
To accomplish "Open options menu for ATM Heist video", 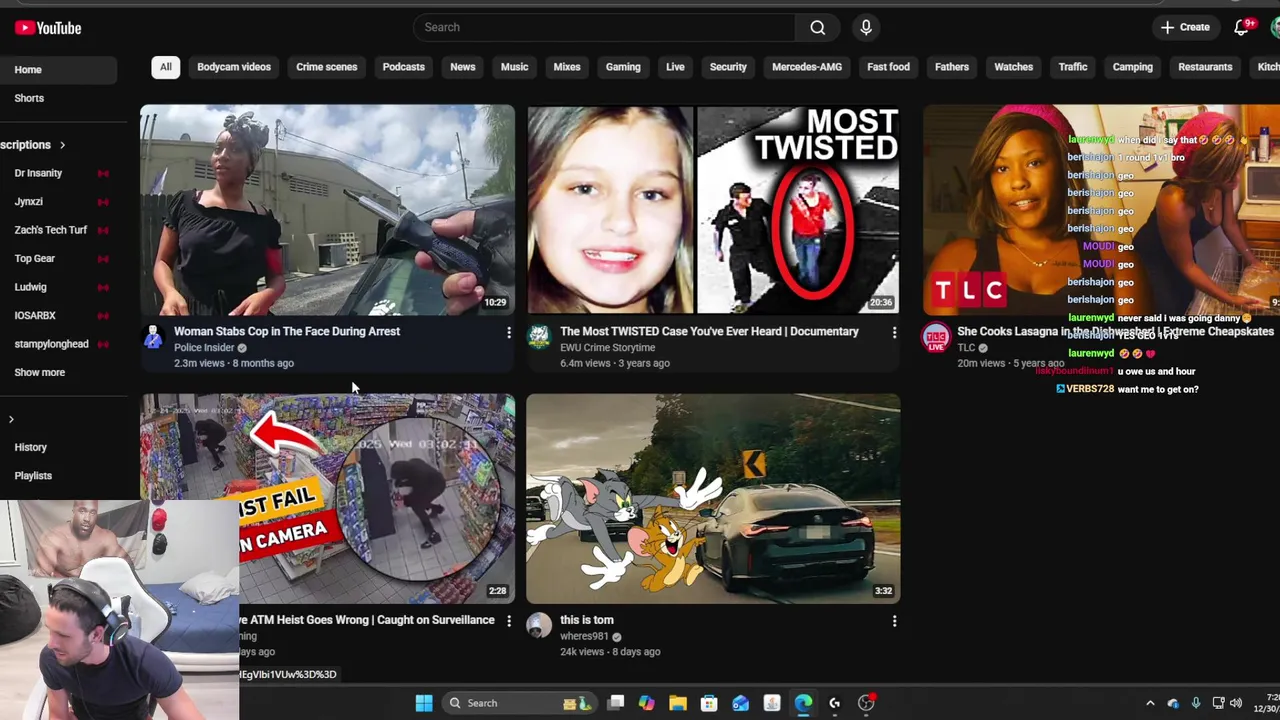I will click(508, 621).
